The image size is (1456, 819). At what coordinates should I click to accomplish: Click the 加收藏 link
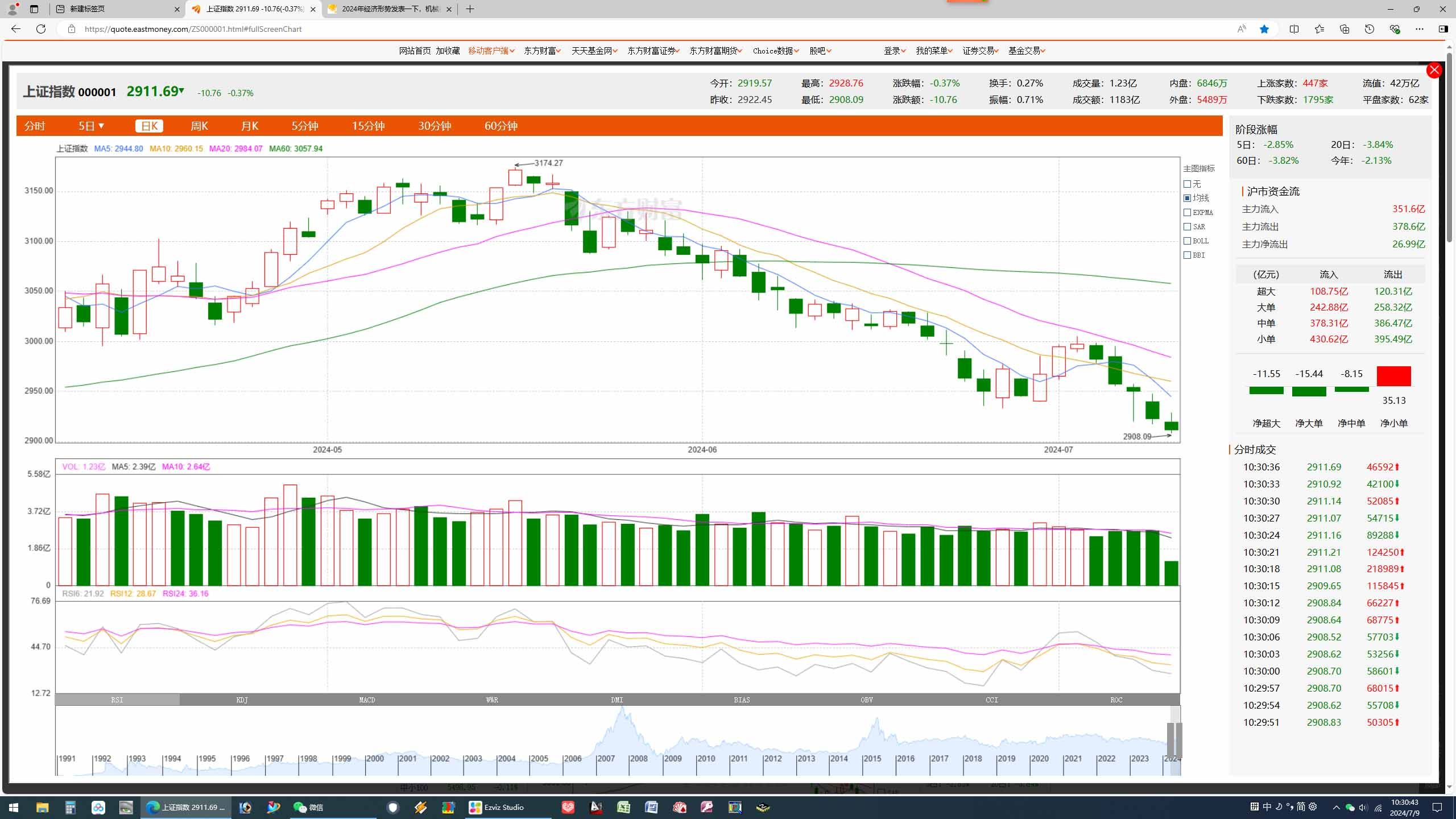coord(448,51)
